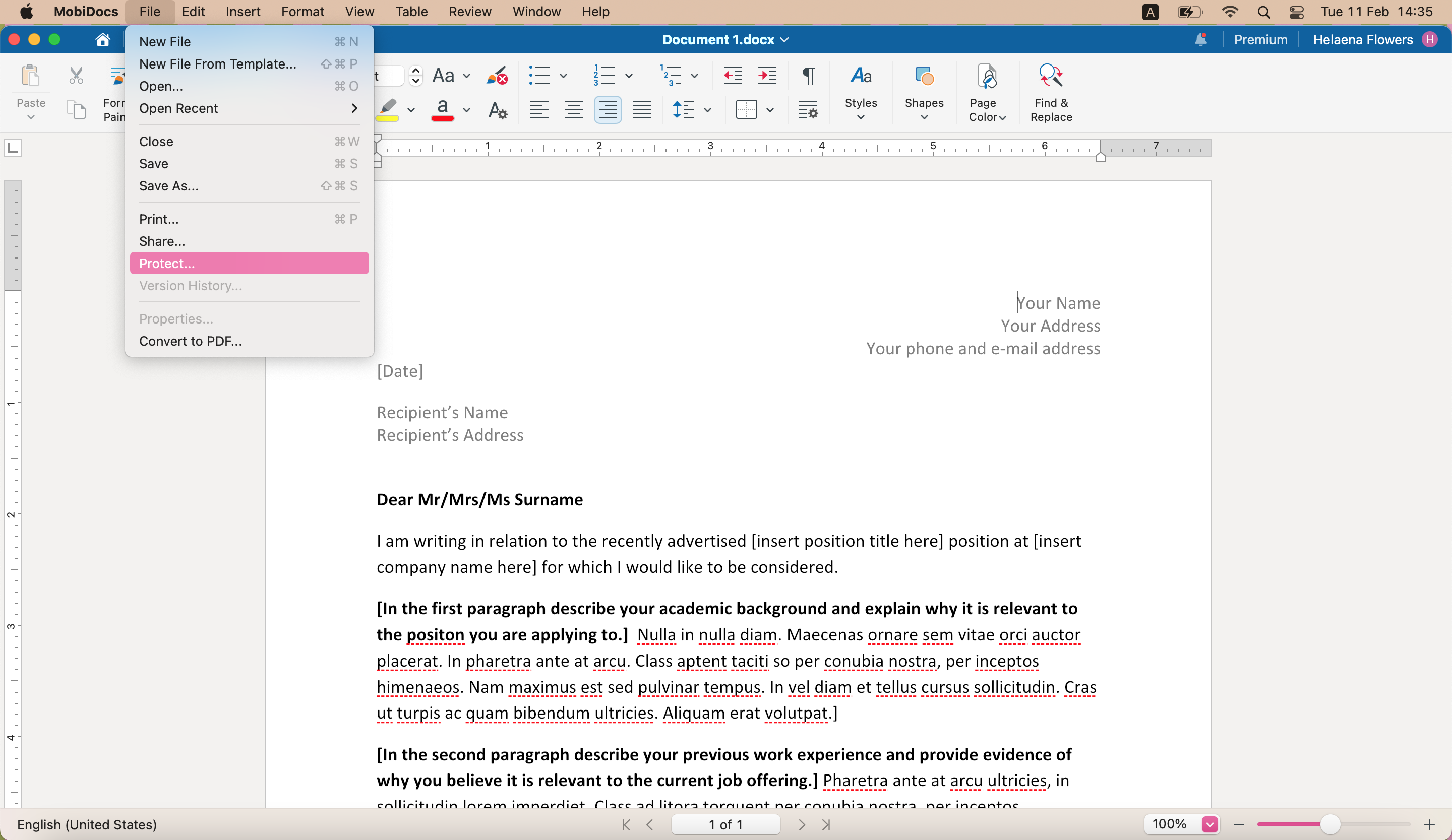1452x840 pixels.
Task: Click the Clear Formatting eraser icon
Action: (497, 76)
